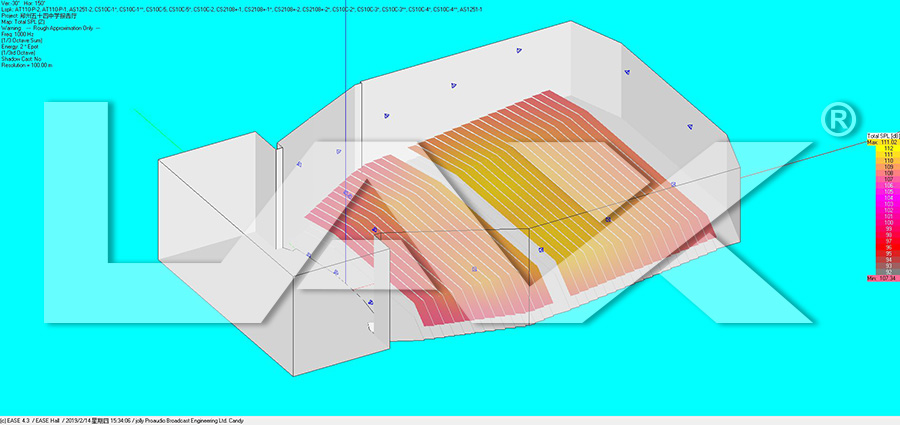This screenshot has height=425, width=900.
Task: Pick the 104 dB magenta legend swatch
Action: [887, 198]
